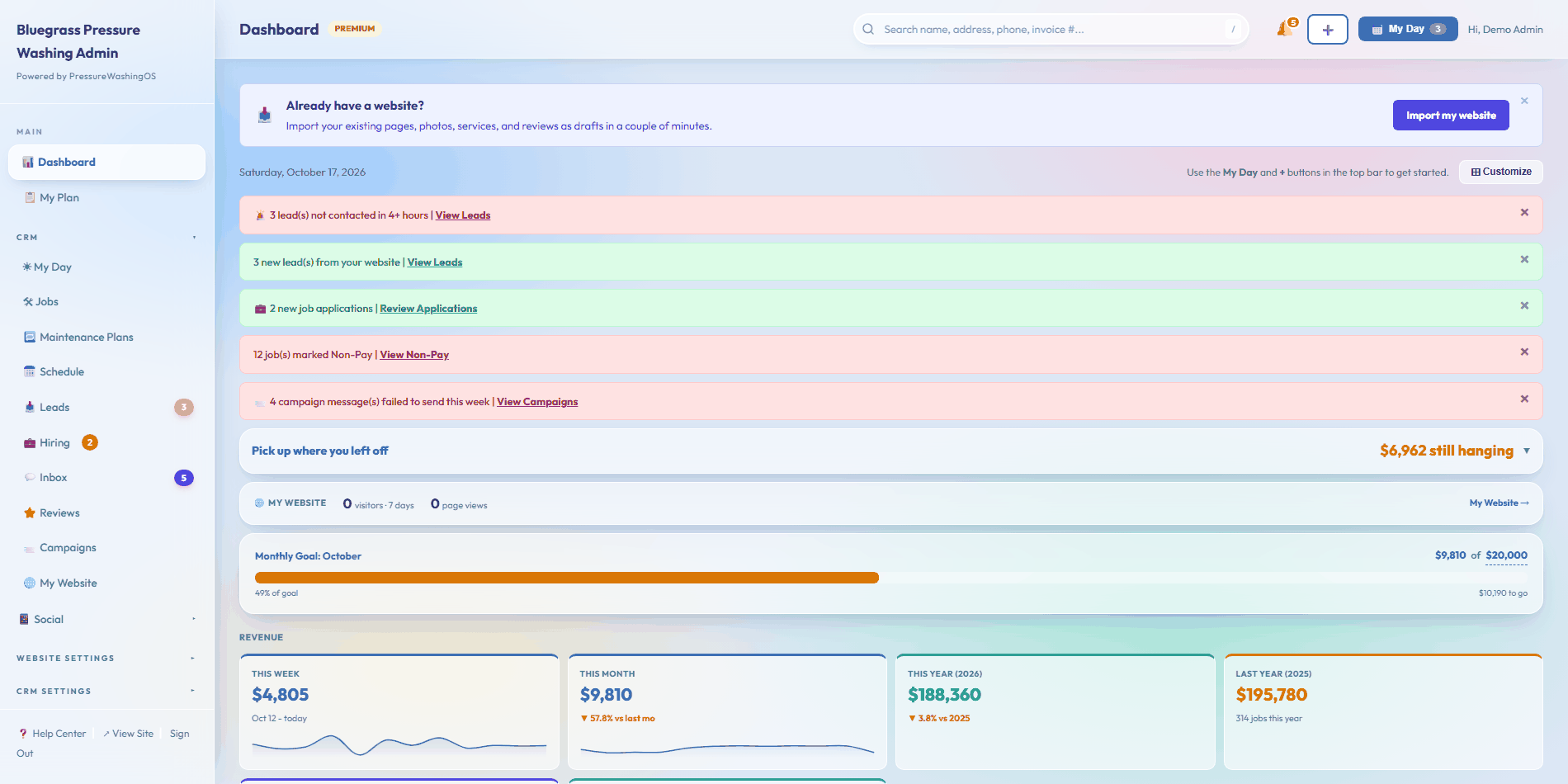Click the My Day sun icon in sidebar
1568x784 pixels.
(27, 267)
